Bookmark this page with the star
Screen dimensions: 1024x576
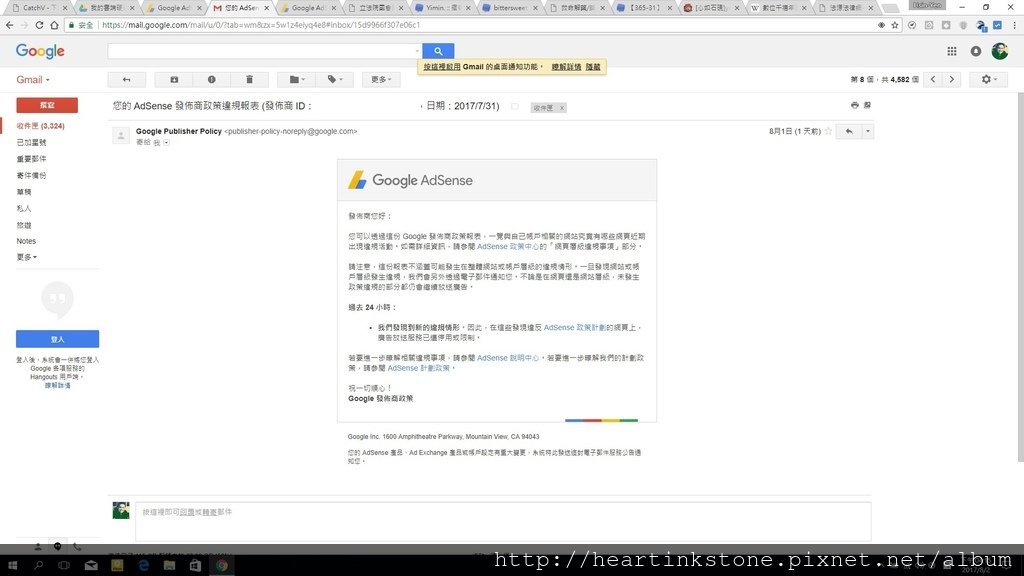pyautogui.click(x=895, y=25)
